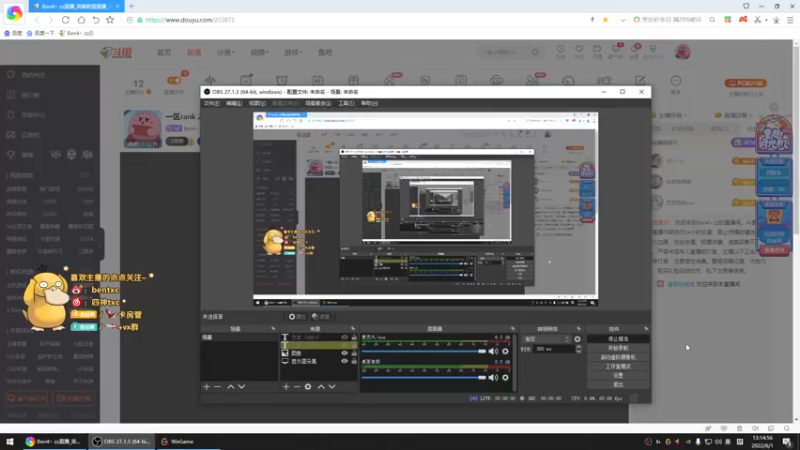800x450 pixels.
Task: Open source properties gear below the sources list
Action: click(308, 387)
